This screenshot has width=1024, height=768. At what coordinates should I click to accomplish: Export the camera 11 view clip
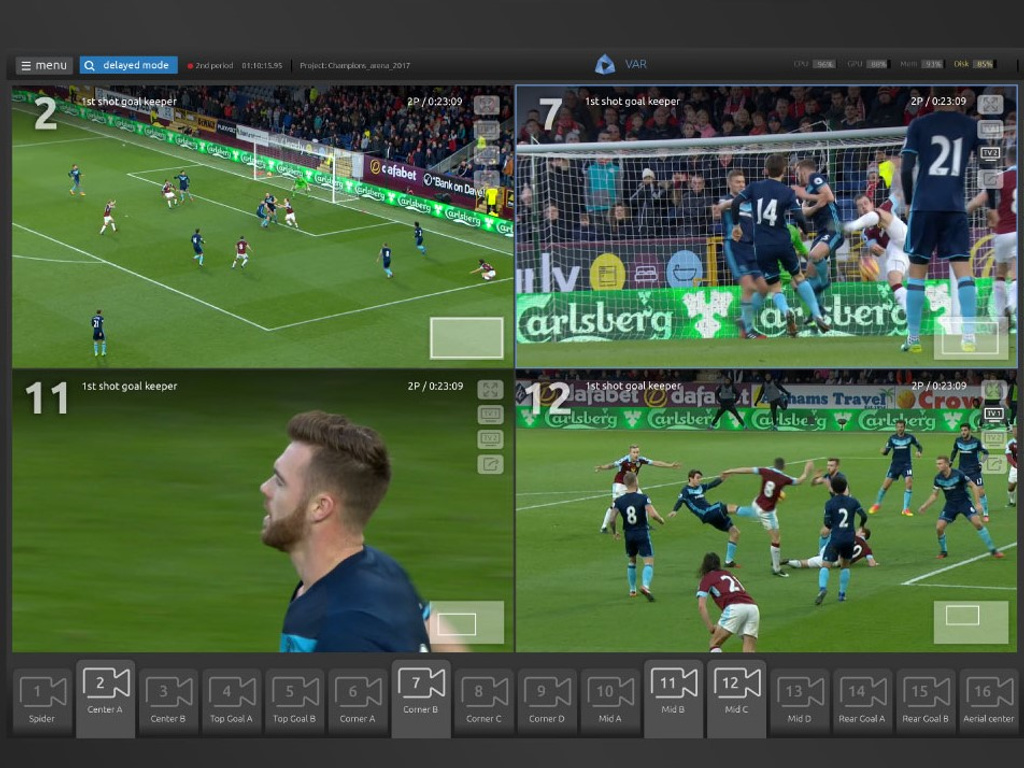coord(490,464)
